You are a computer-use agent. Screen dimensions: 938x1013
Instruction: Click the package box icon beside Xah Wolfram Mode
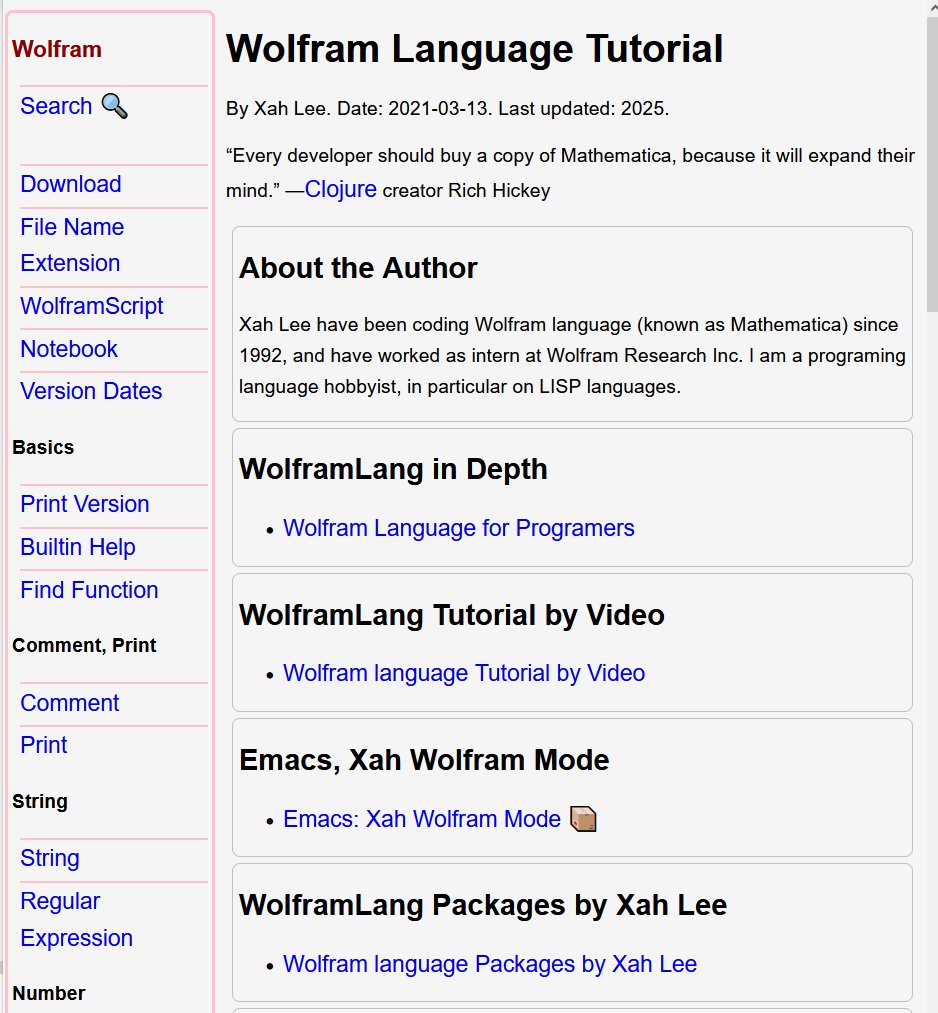tap(583, 819)
